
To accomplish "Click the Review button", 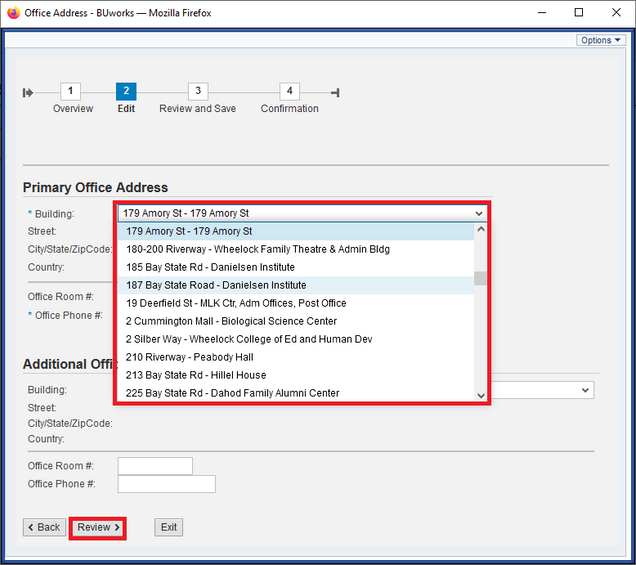I will [x=98, y=527].
